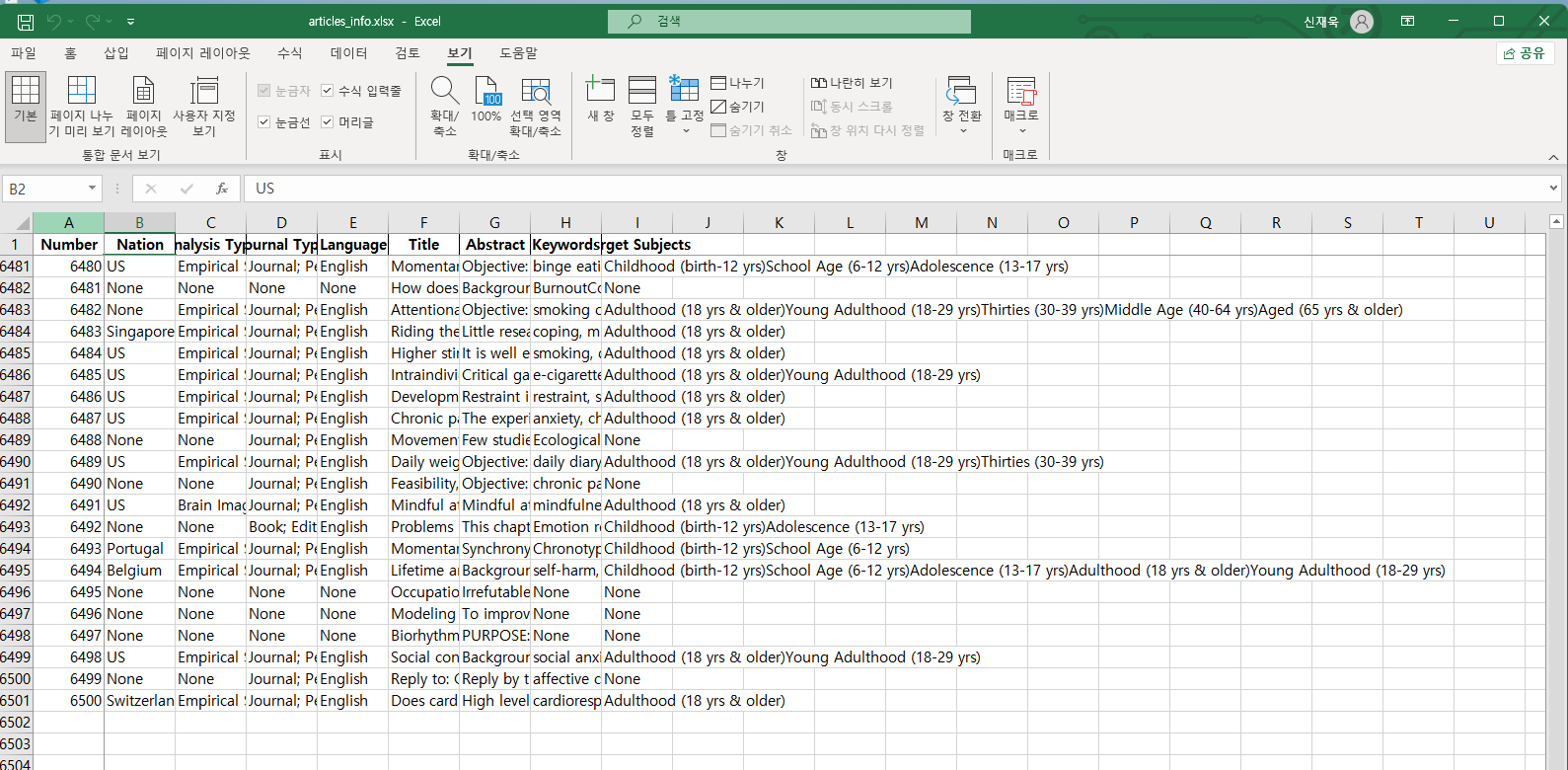
Task: Select the Zoom to Selection (선택 영역 확대/축소) icon
Action: [x=535, y=93]
